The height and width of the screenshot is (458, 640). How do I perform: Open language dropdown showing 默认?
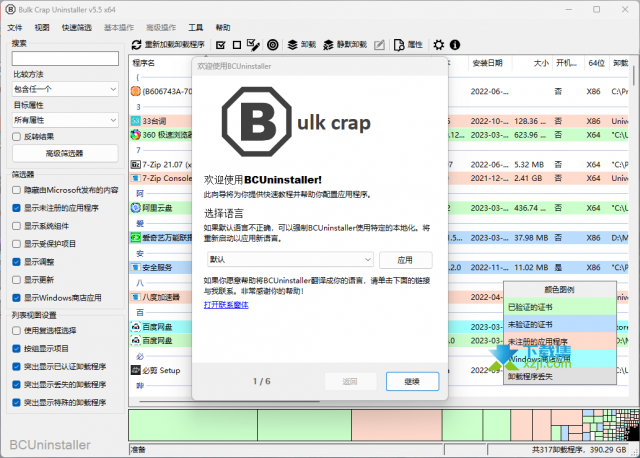coord(290,259)
